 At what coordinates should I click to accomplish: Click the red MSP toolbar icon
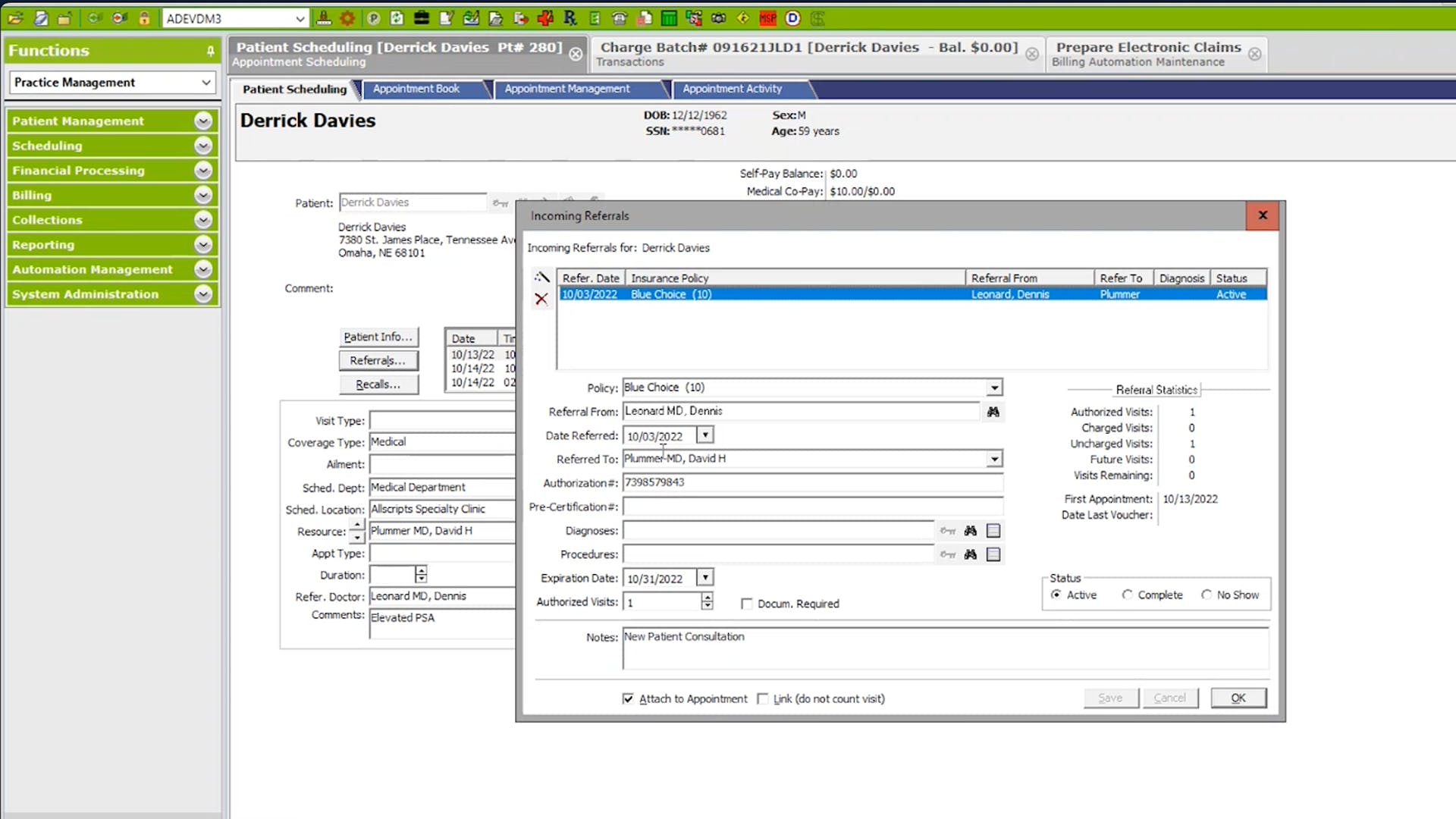click(x=767, y=18)
